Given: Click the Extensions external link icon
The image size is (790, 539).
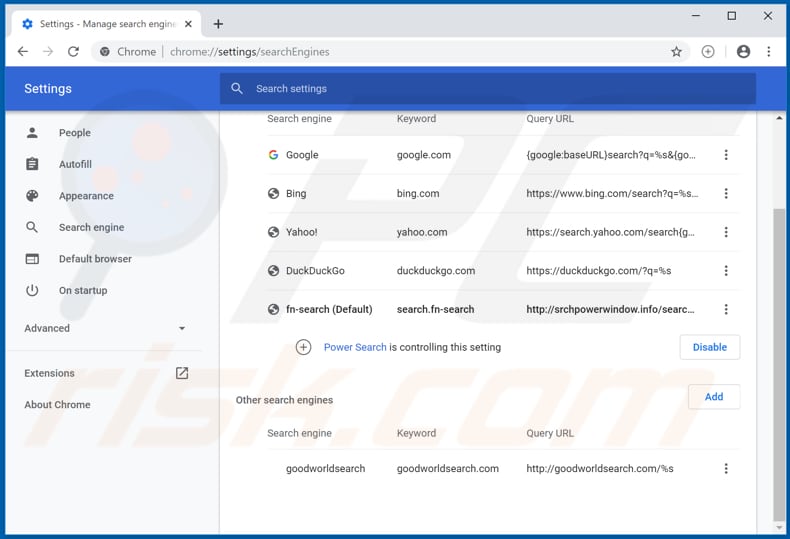Looking at the screenshot, I should [x=182, y=373].
